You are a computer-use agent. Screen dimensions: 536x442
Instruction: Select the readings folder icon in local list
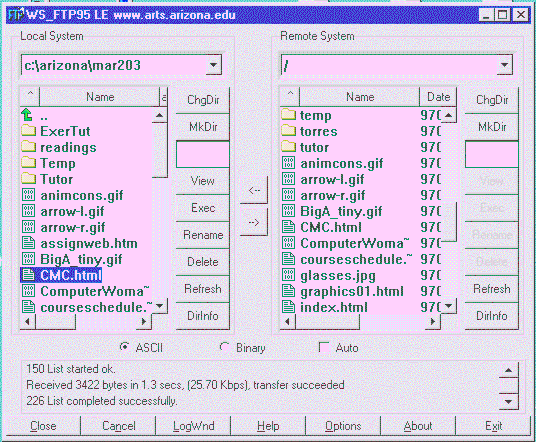pyautogui.click(x=28, y=147)
